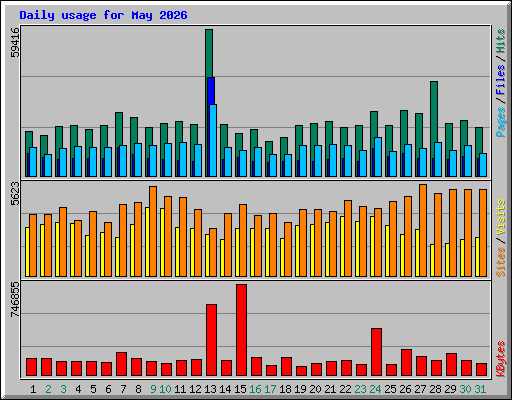512x400 pixels.
Task: Click the blue Files legend label
Action: 501,79
